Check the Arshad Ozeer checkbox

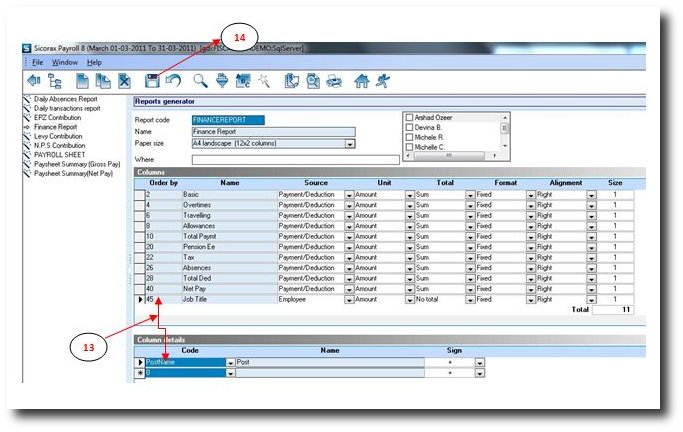pyautogui.click(x=409, y=119)
